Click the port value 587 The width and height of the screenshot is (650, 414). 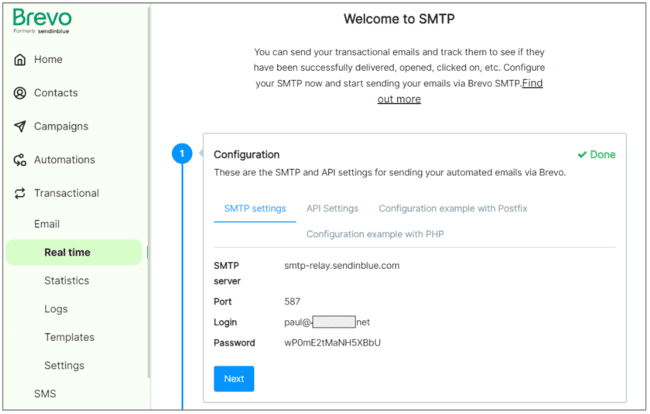pos(292,302)
